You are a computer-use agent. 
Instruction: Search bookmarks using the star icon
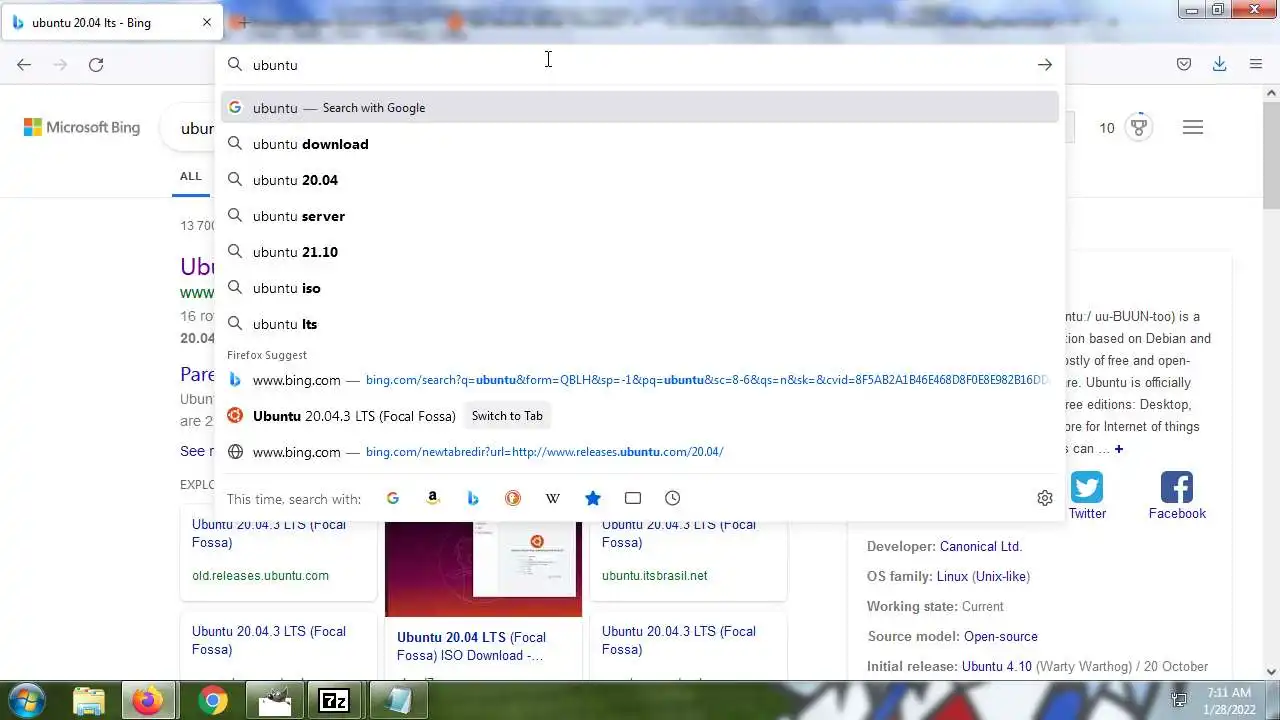[593, 498]
